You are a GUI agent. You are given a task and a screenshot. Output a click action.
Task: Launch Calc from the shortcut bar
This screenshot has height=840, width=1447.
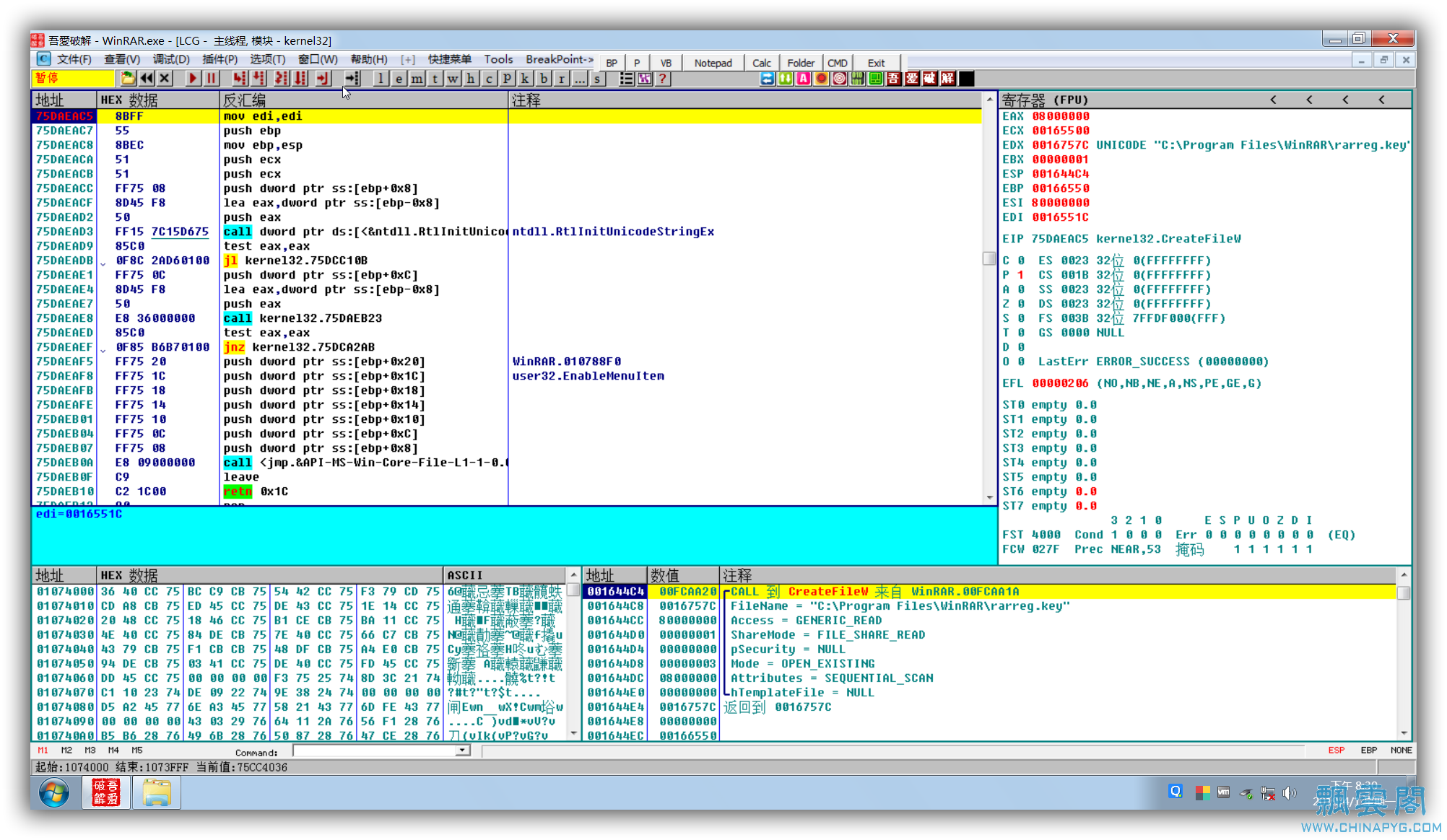click(761, 63)
